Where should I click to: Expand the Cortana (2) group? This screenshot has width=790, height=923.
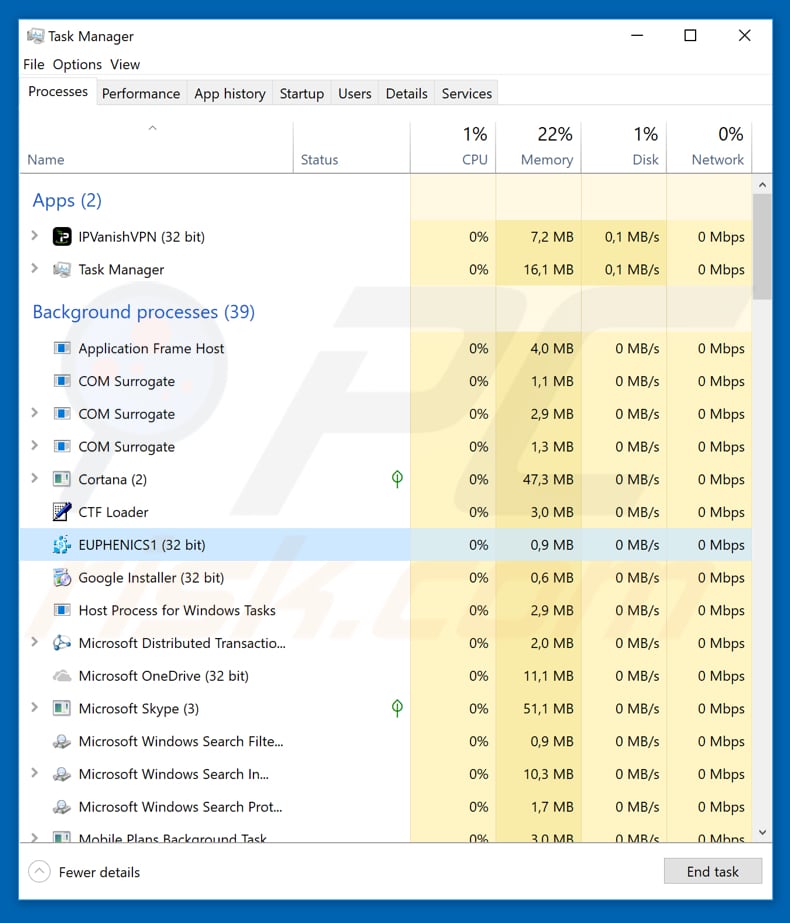tap(35, 479)
